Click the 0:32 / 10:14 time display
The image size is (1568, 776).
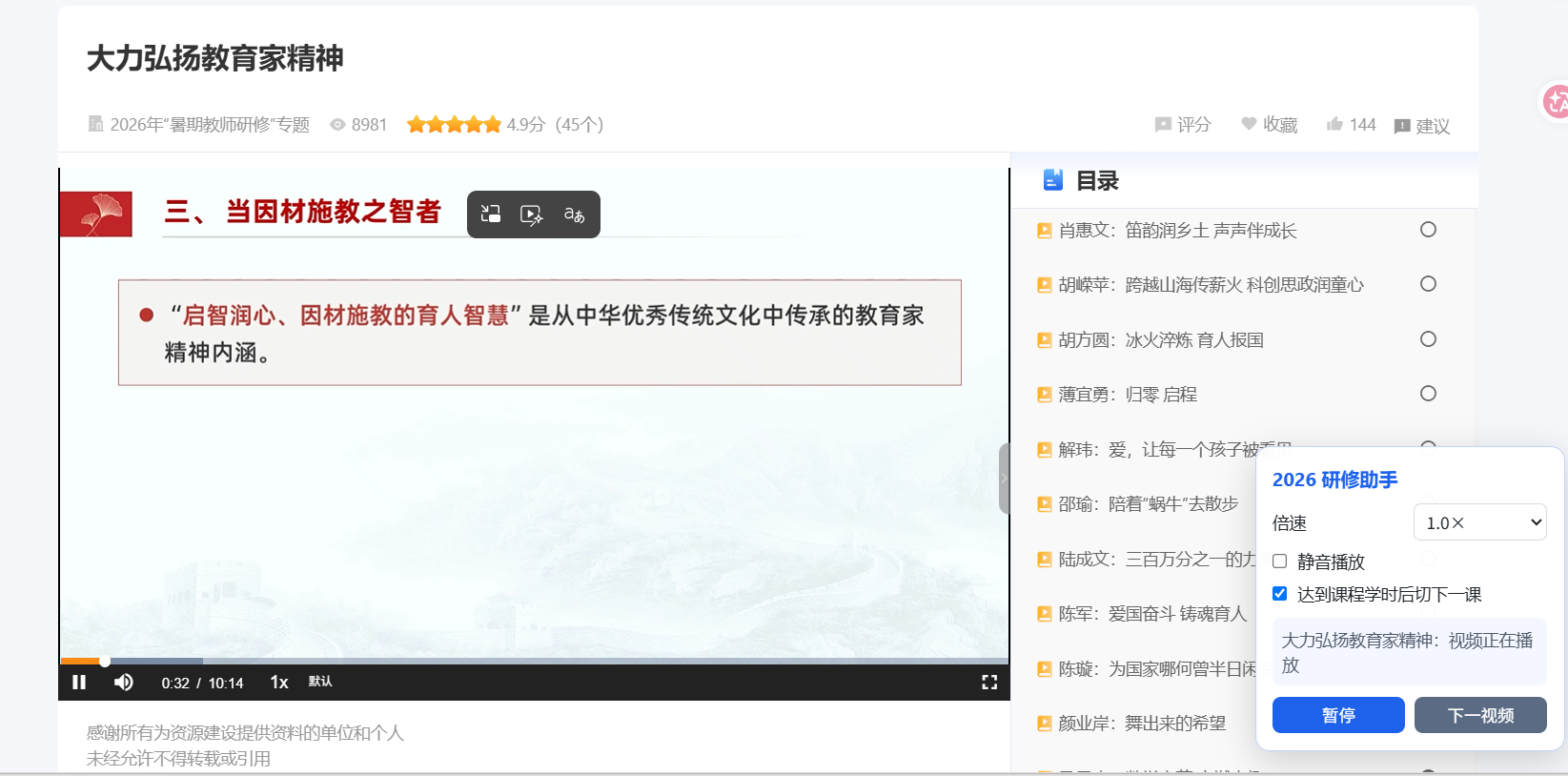(202, 683)
